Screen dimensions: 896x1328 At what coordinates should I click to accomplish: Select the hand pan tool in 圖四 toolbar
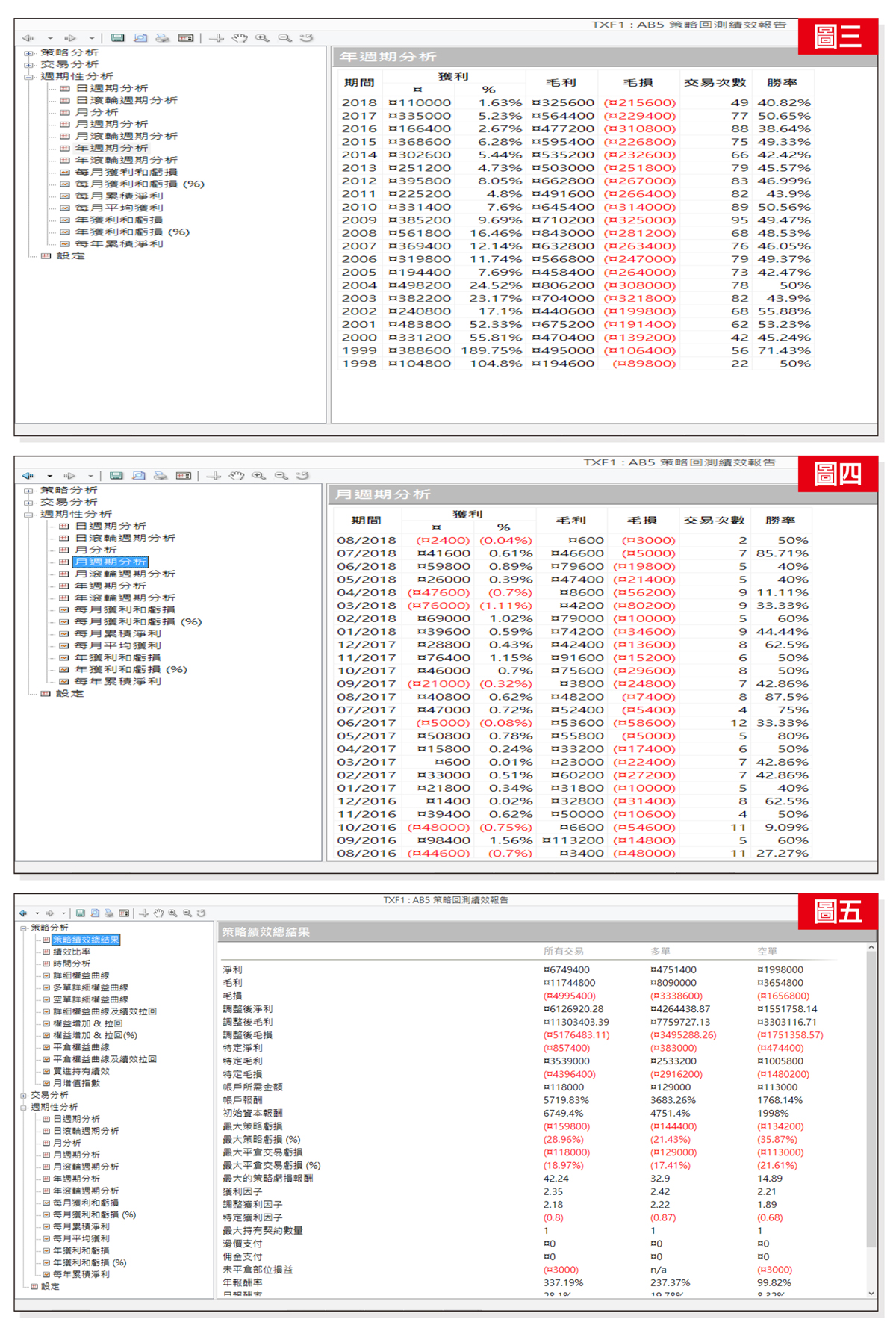point(237,476)
